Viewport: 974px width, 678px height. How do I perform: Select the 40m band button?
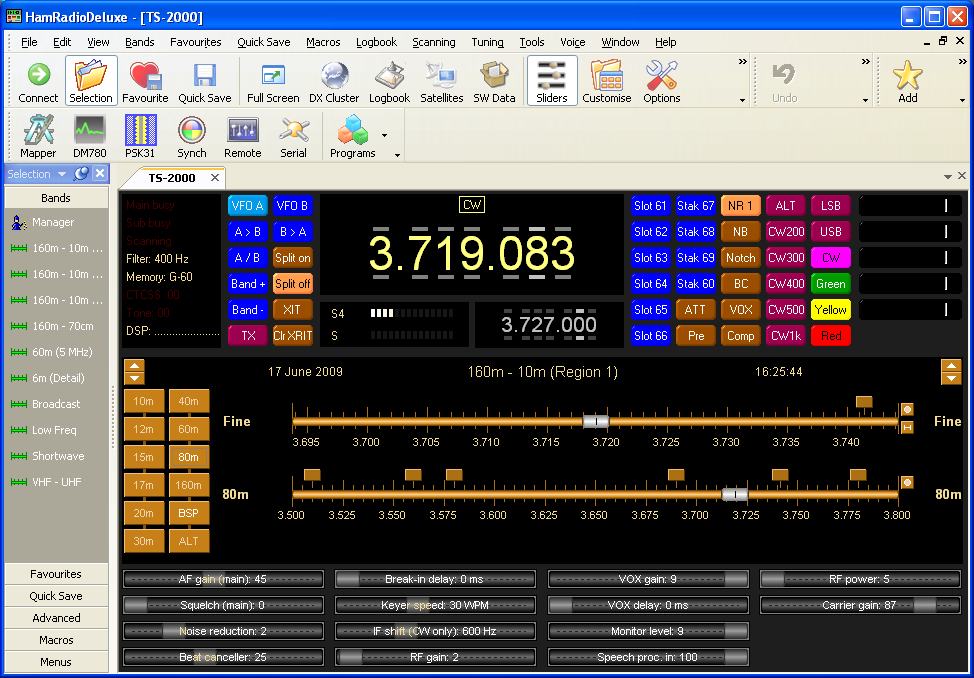click(x=188, y=401)
